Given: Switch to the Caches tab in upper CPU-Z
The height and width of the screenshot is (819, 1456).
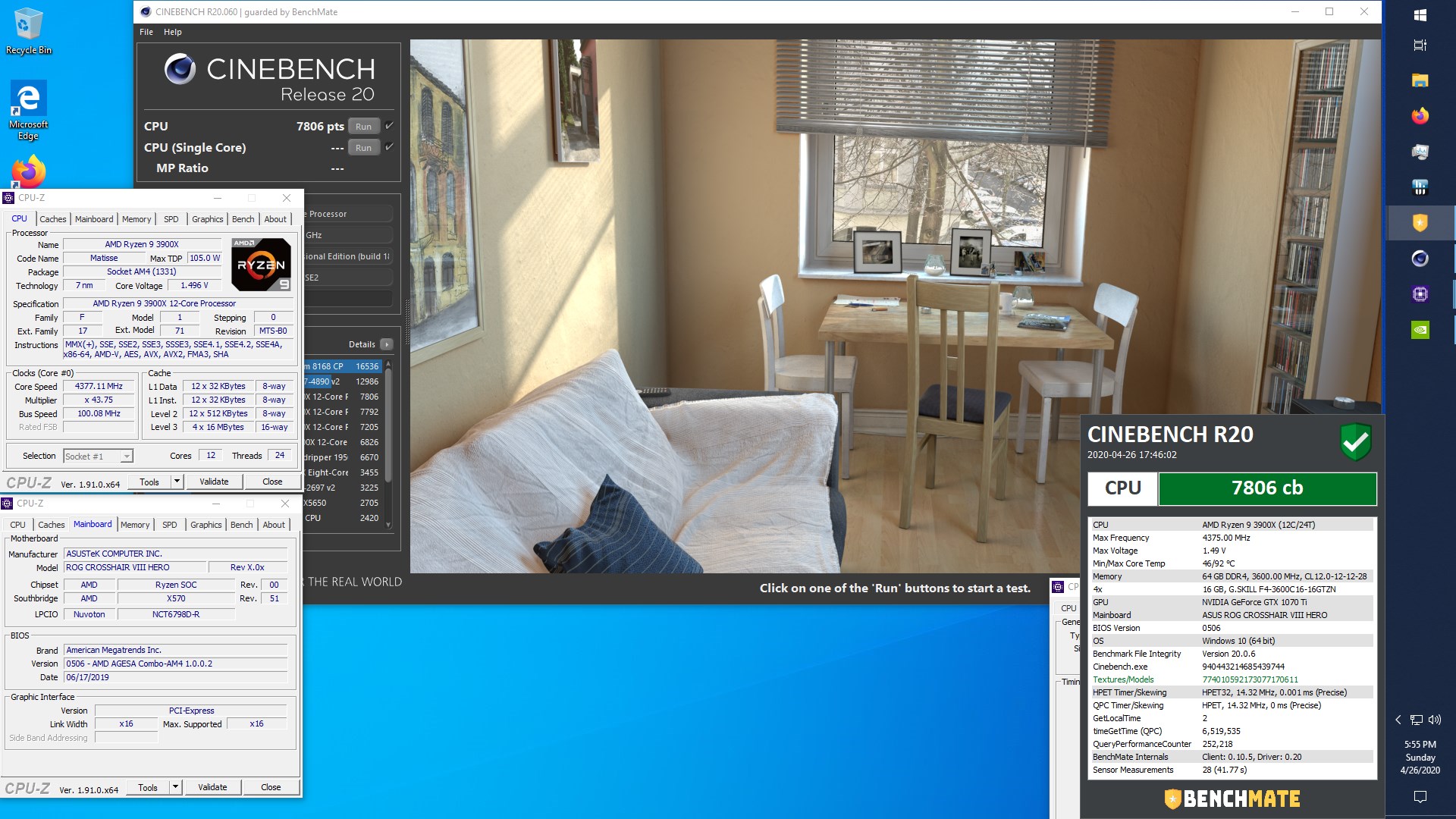Looking at the screenshot, I should tap(53, 219).
